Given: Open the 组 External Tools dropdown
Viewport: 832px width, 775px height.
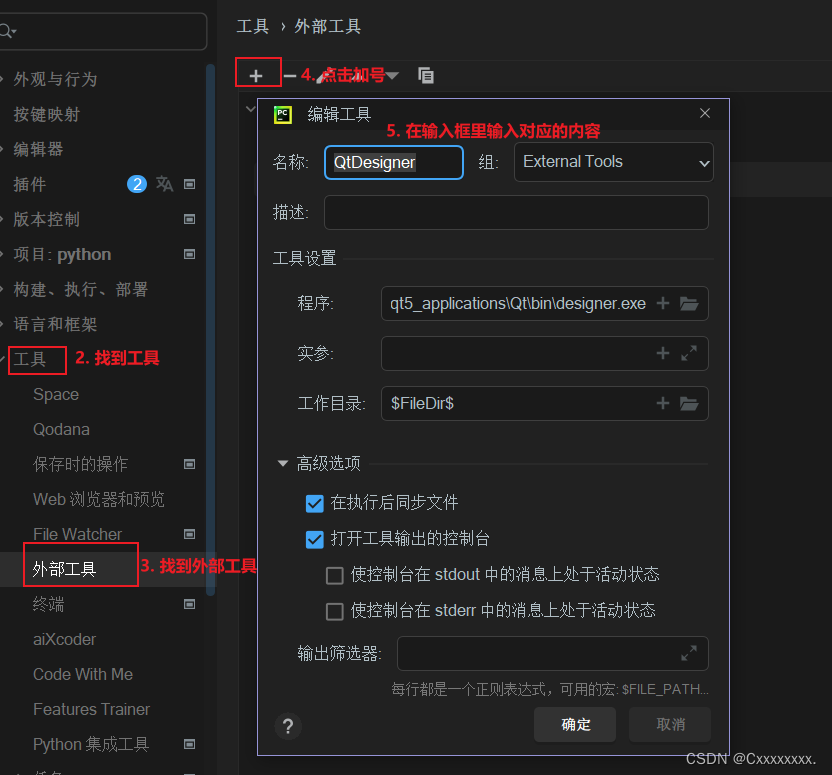Looking at the screenshot, I should [x=613, y=162].
